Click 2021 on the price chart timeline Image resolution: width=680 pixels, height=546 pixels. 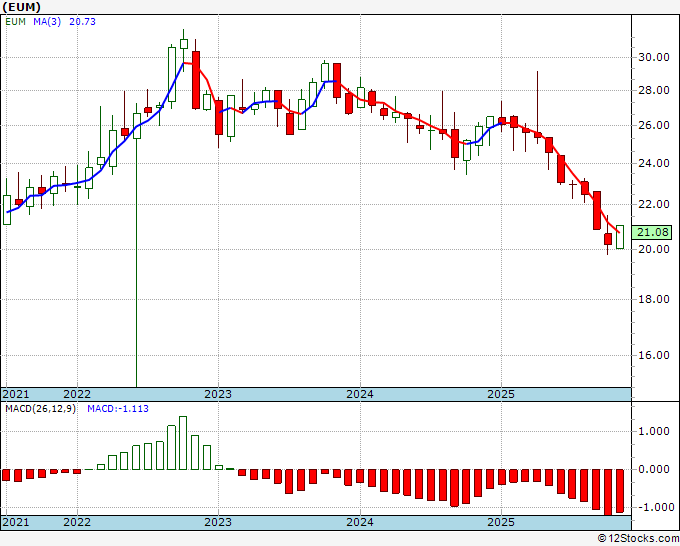[x=16, y=394]
